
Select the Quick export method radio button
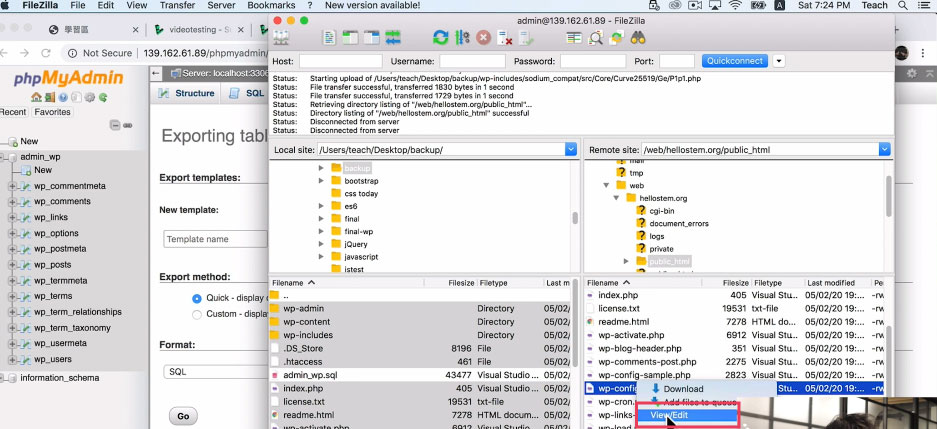pyautogui.click(x=196, y=298)
